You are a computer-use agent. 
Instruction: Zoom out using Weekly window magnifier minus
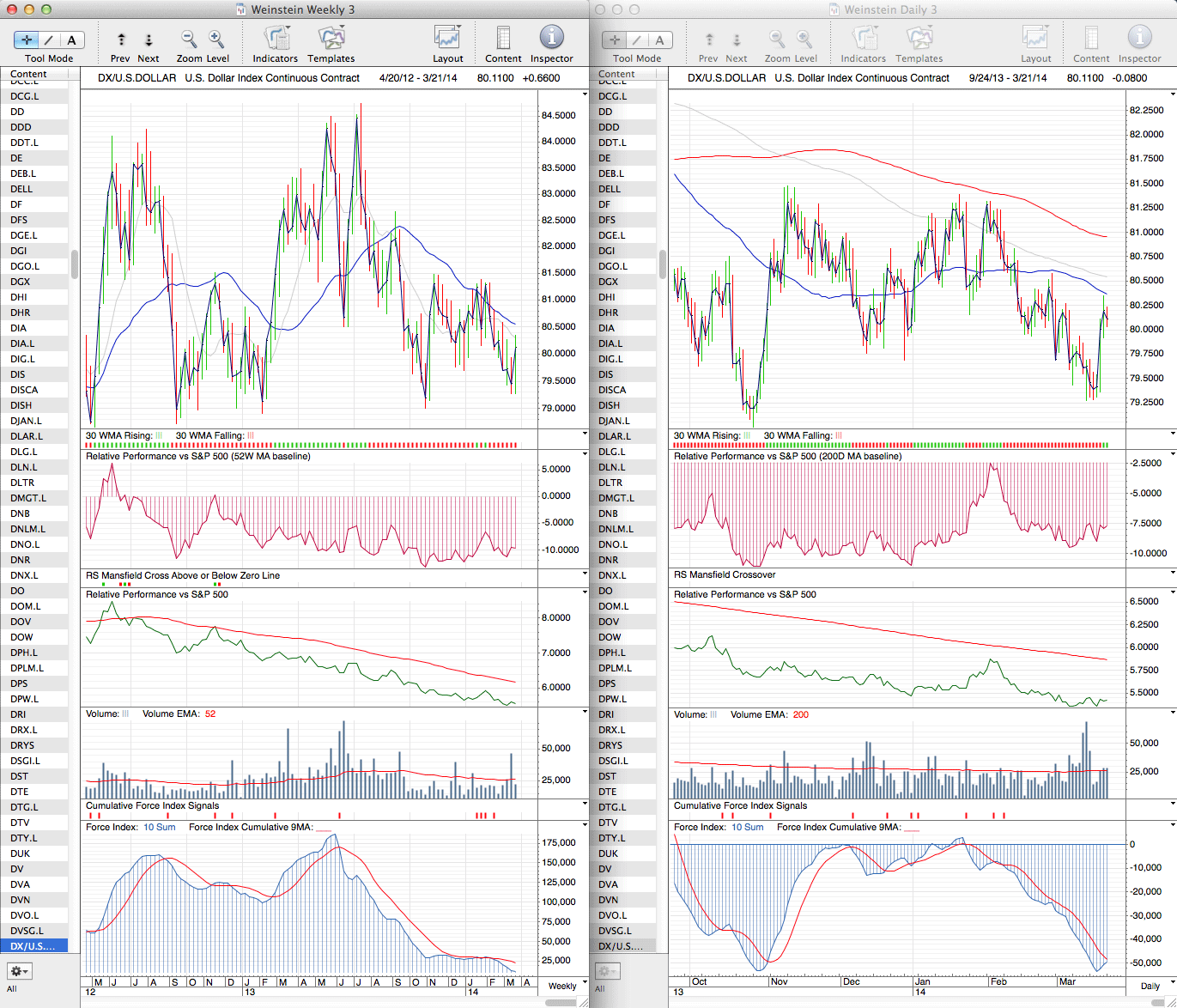point(189,39)
